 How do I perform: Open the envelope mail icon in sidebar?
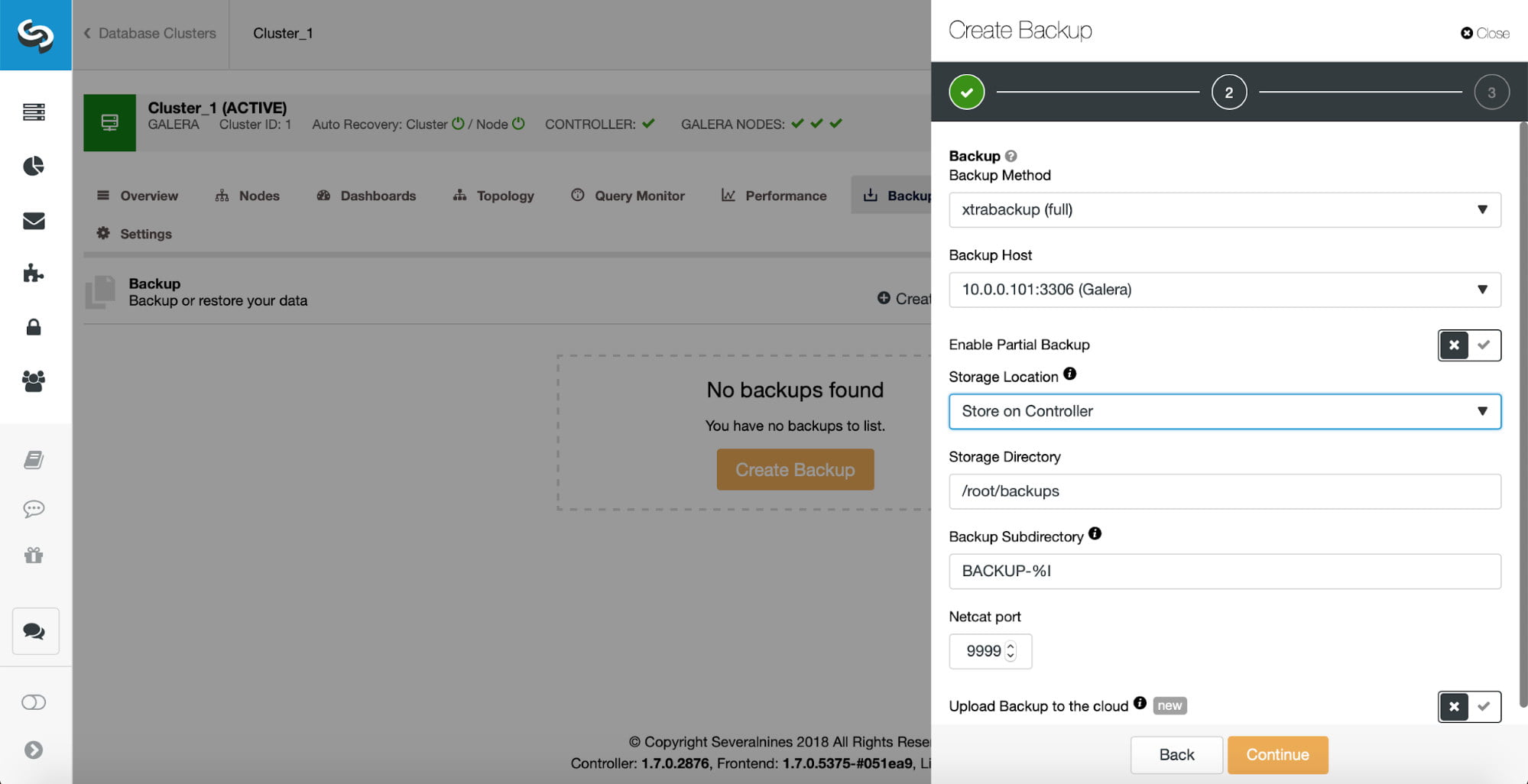(34, 221)
